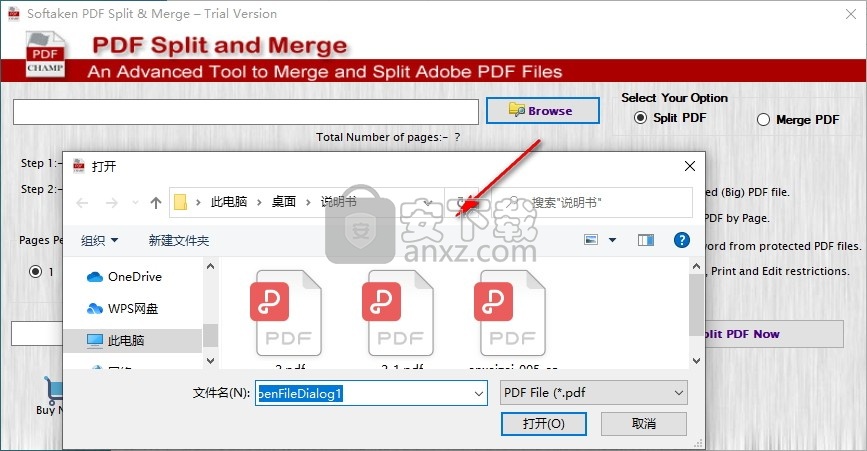Click the Softaken title bar app icon

click(x=14, y=14)
